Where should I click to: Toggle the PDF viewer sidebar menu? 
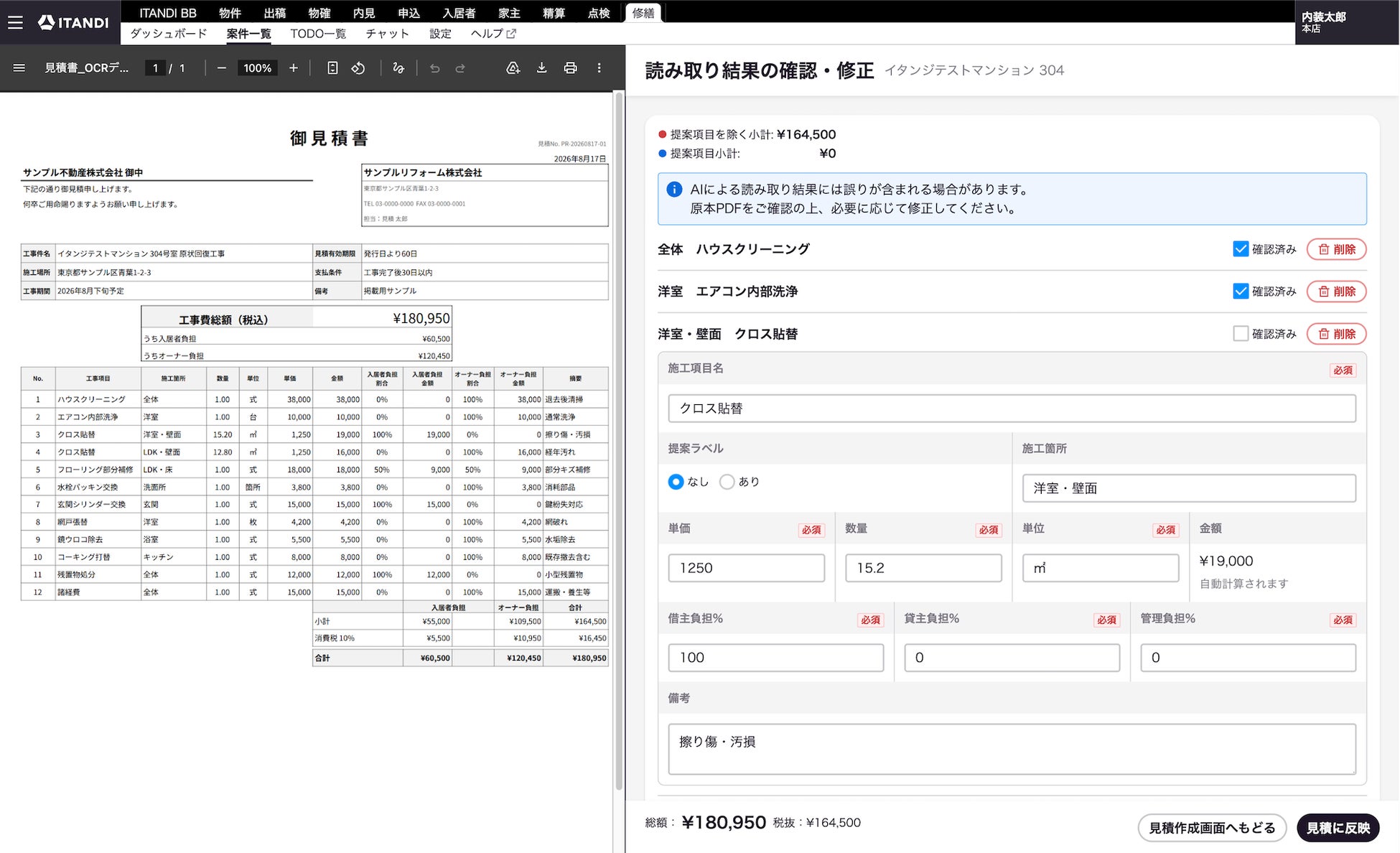click(x=19, y=68)
